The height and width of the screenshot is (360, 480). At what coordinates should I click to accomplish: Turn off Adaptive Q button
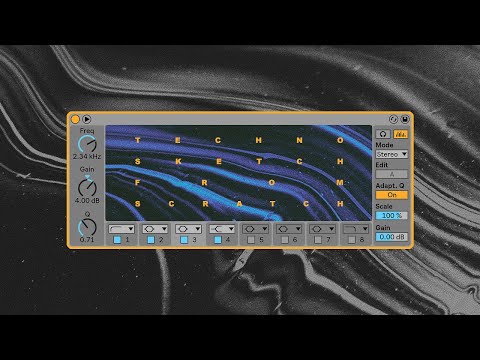click(x=392, y=195)
